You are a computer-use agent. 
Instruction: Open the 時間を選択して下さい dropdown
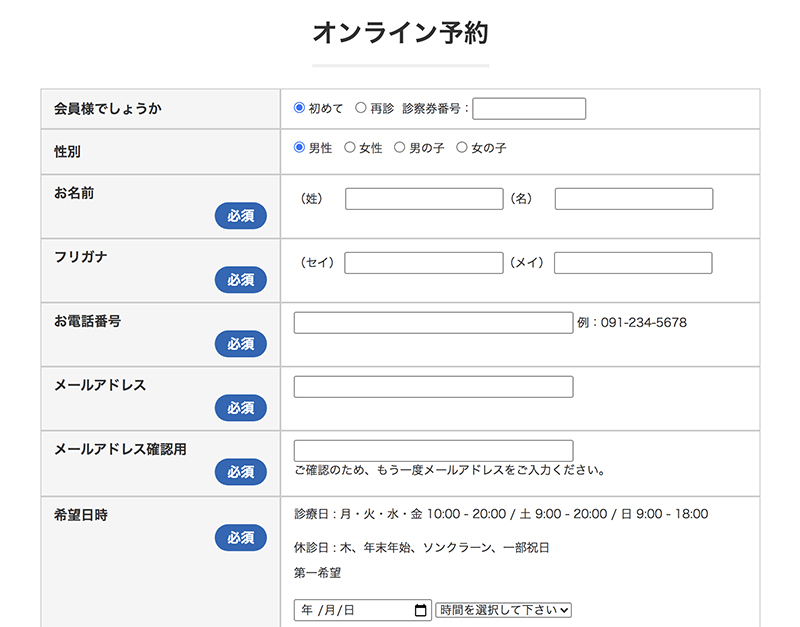[x=503, y=610]
